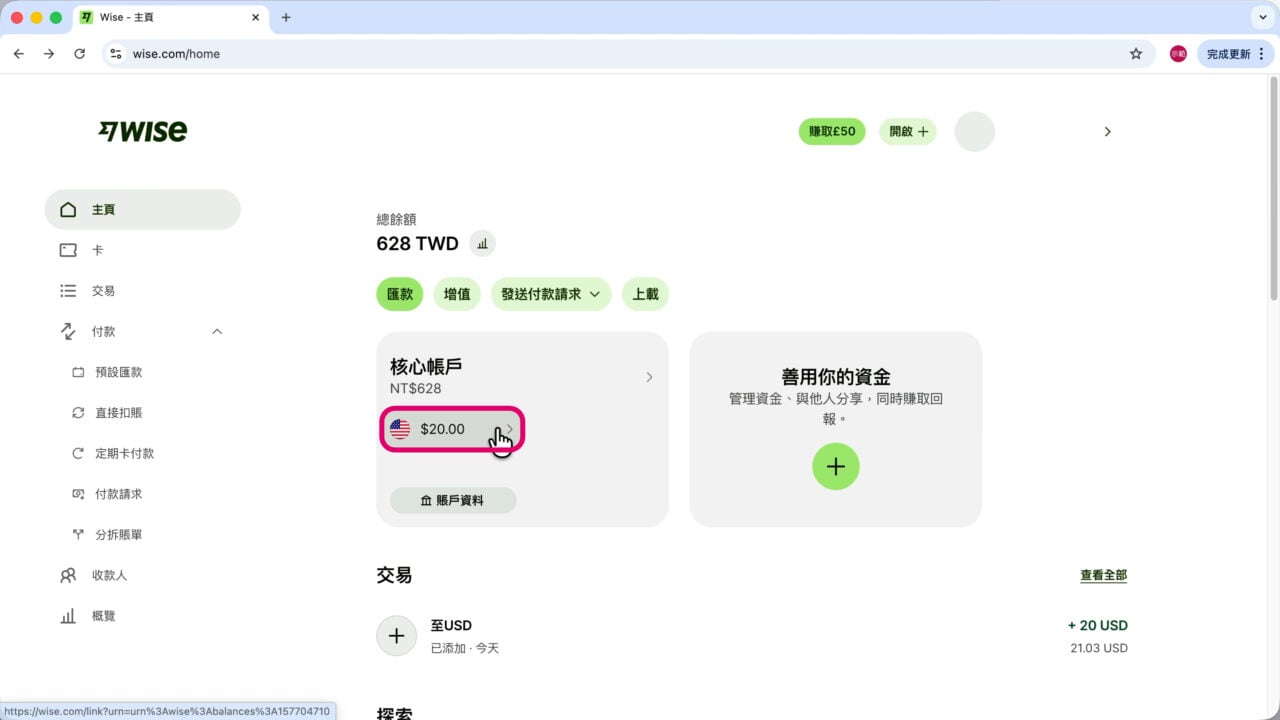1280x720 pixels.
Task: Open the profile avatar circle
Action: 975,131
